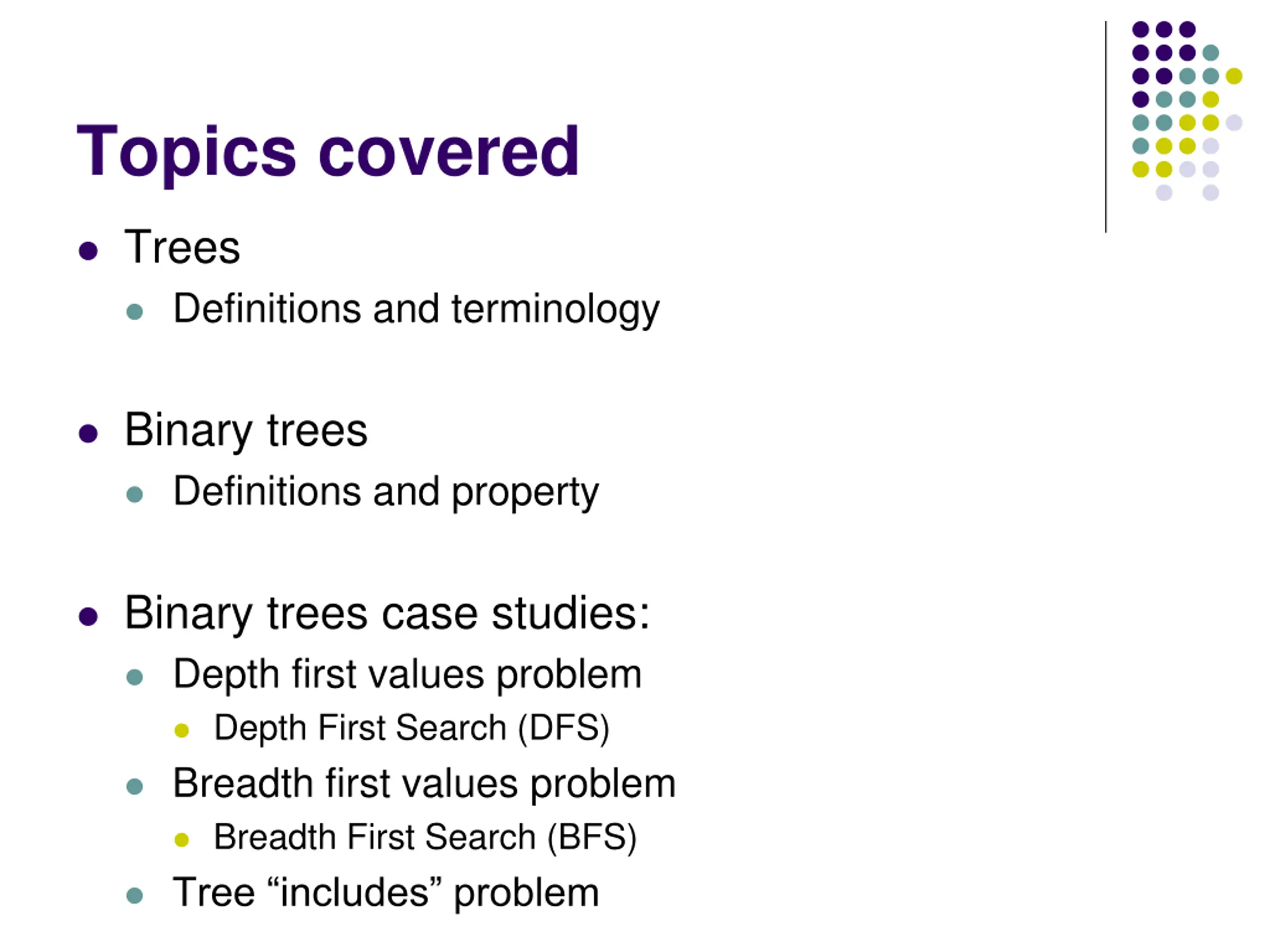Click the single yellow dot at the grid's right edge
Viewport: 1270px width, 952px height.
[x=1234, y=76]
